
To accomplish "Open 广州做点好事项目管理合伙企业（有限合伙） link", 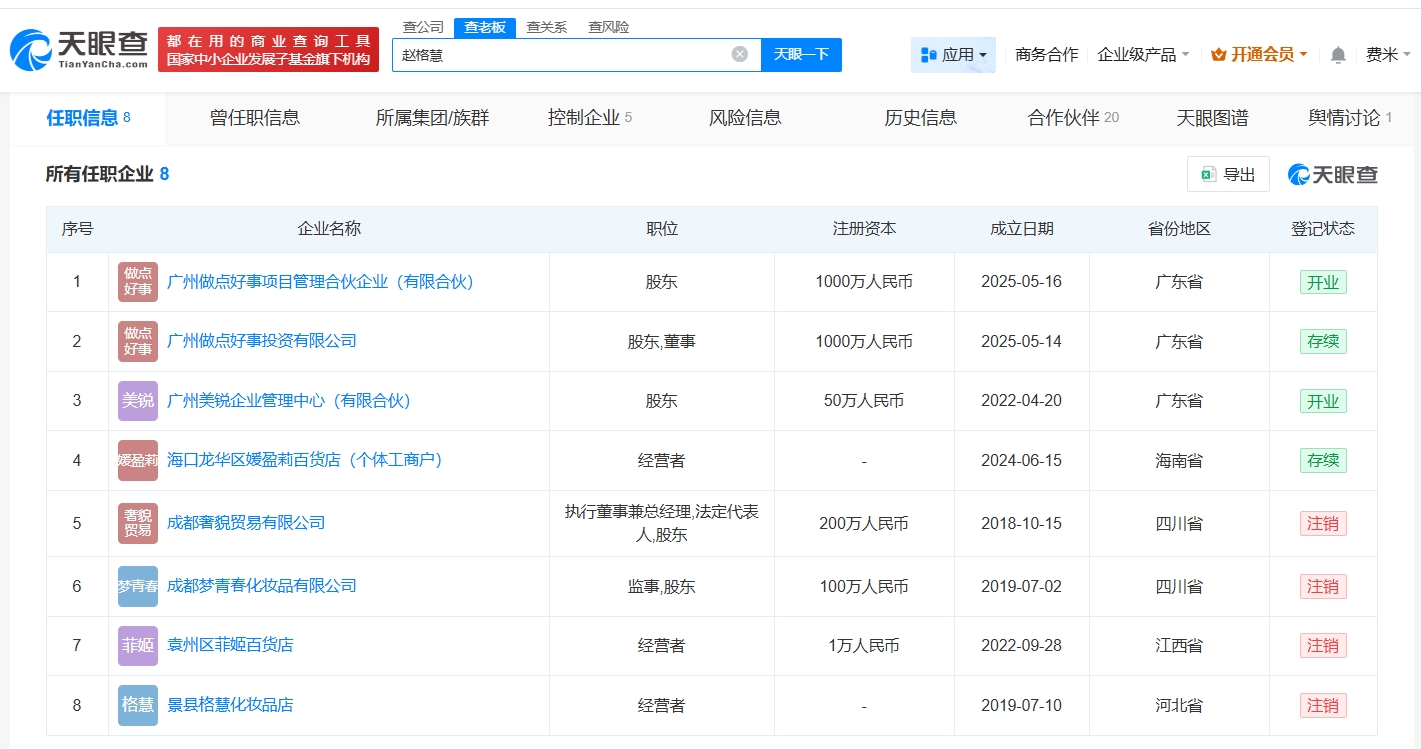I will [320, 282].
